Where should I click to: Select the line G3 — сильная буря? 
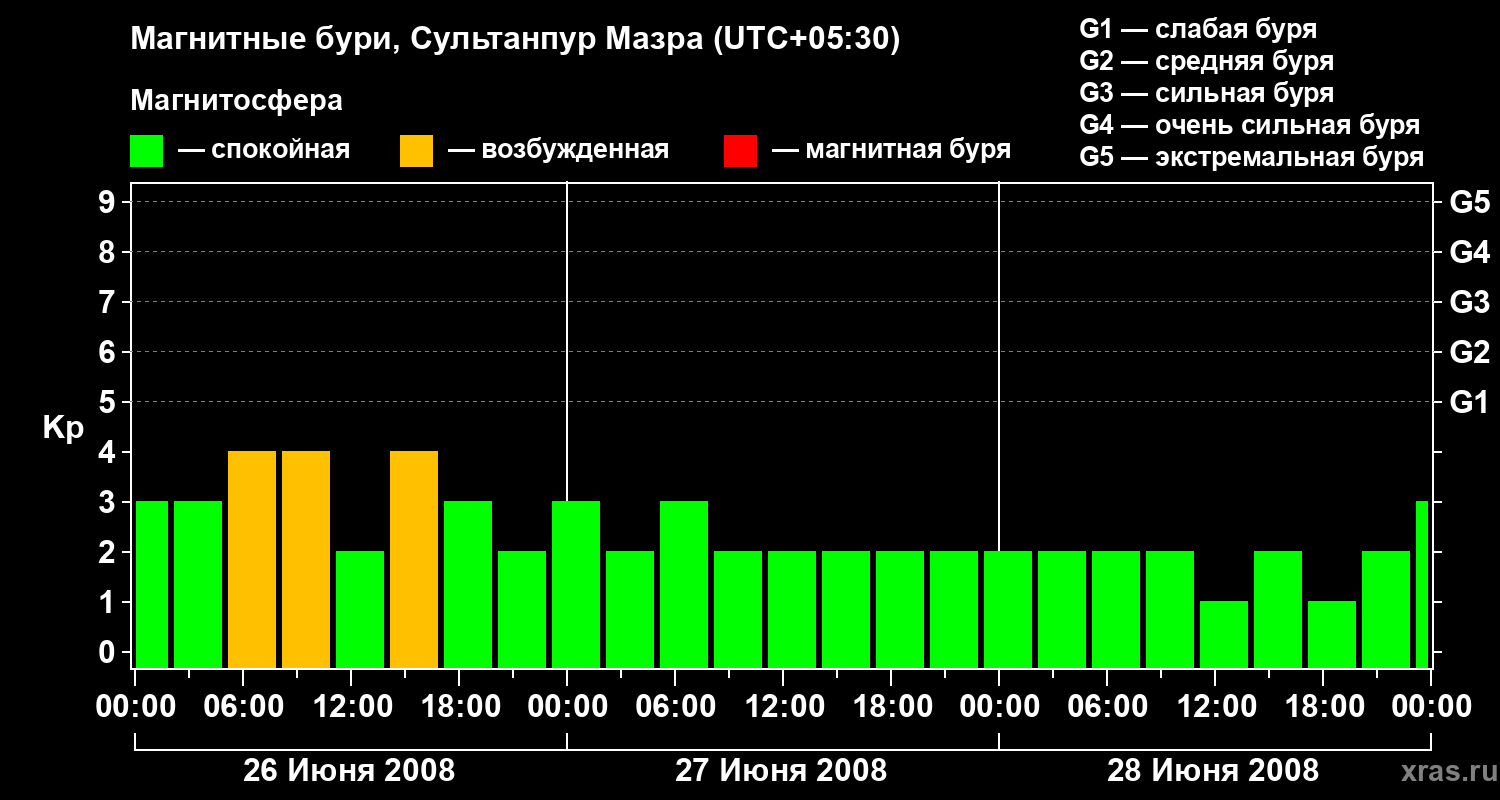pyautogui.click(x=1207, y=93)
